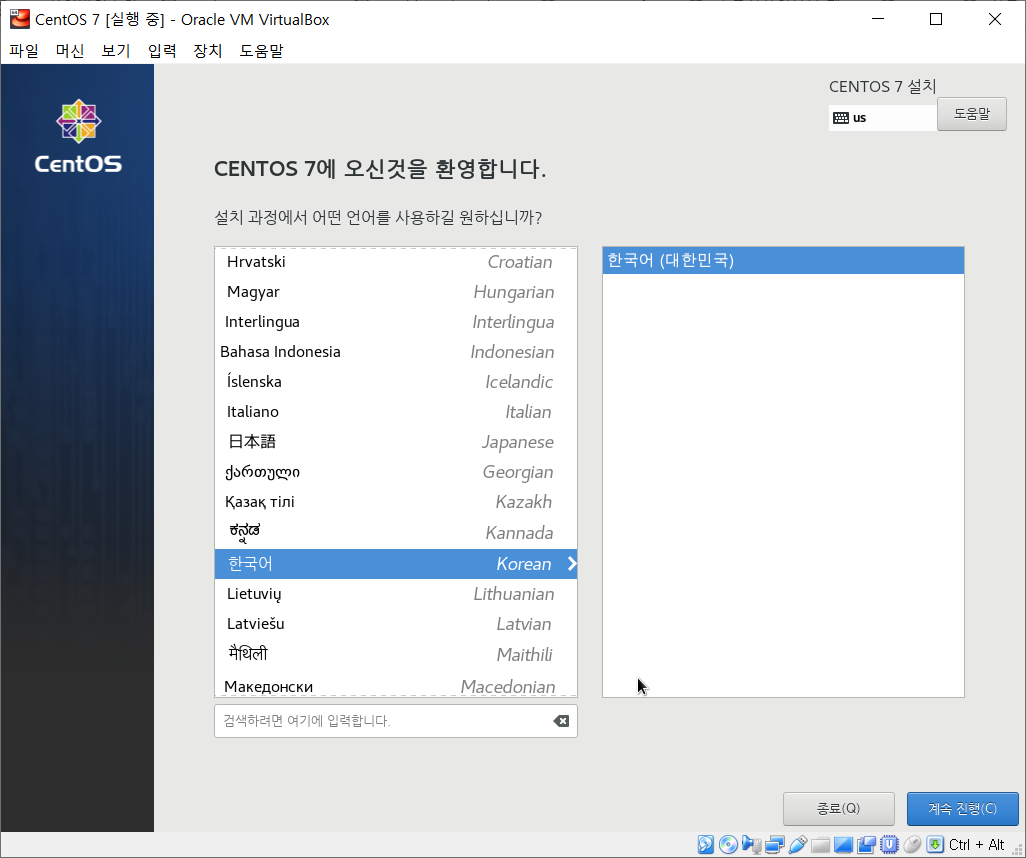
Task: Open the 보기 menu
Action: tap(116, 50)
